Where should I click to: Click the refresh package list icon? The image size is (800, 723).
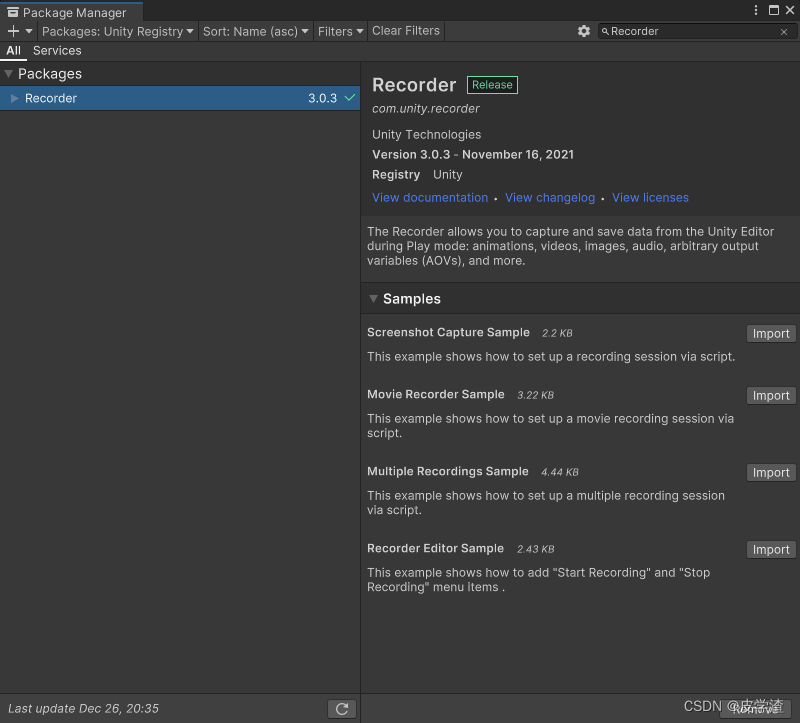tap(341, 708)
